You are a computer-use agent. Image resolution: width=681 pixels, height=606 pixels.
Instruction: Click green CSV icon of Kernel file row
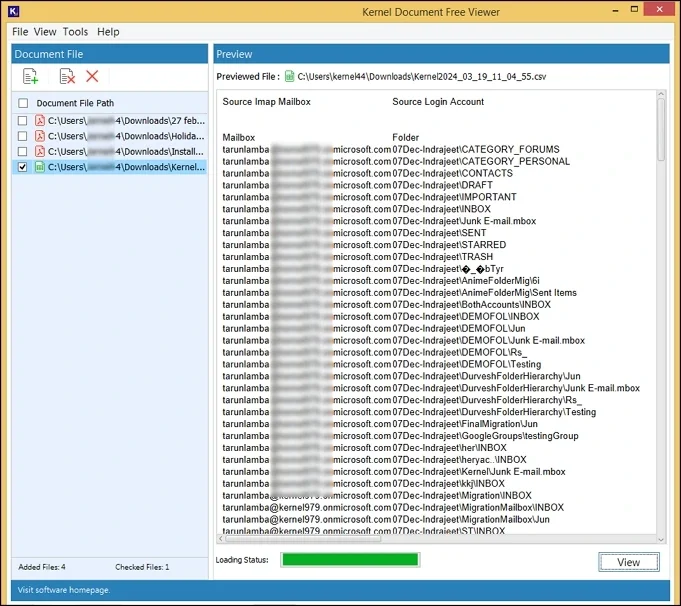pyautogui.click(x=40, y=167)
